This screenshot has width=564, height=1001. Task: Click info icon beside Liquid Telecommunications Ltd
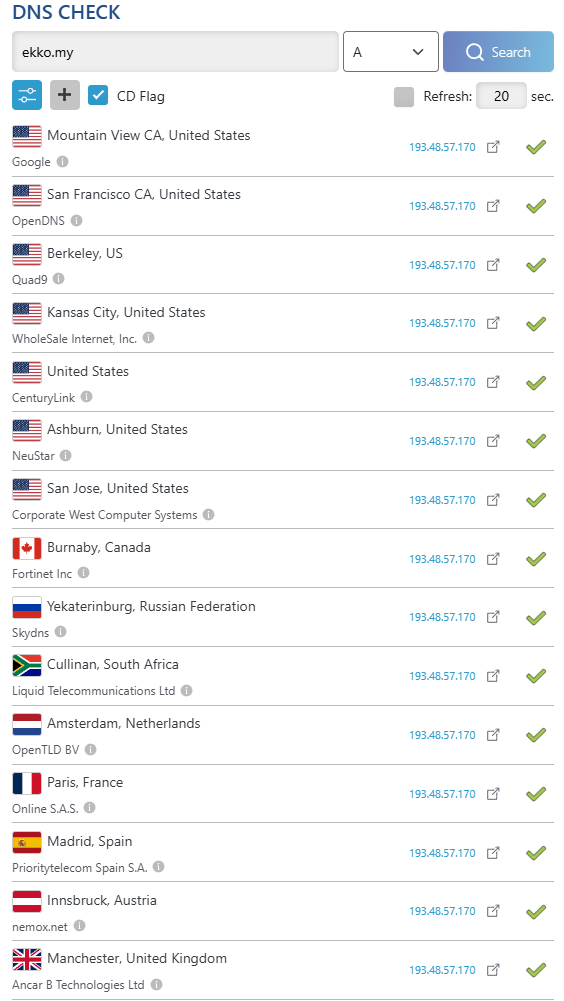tap(187, 691)
